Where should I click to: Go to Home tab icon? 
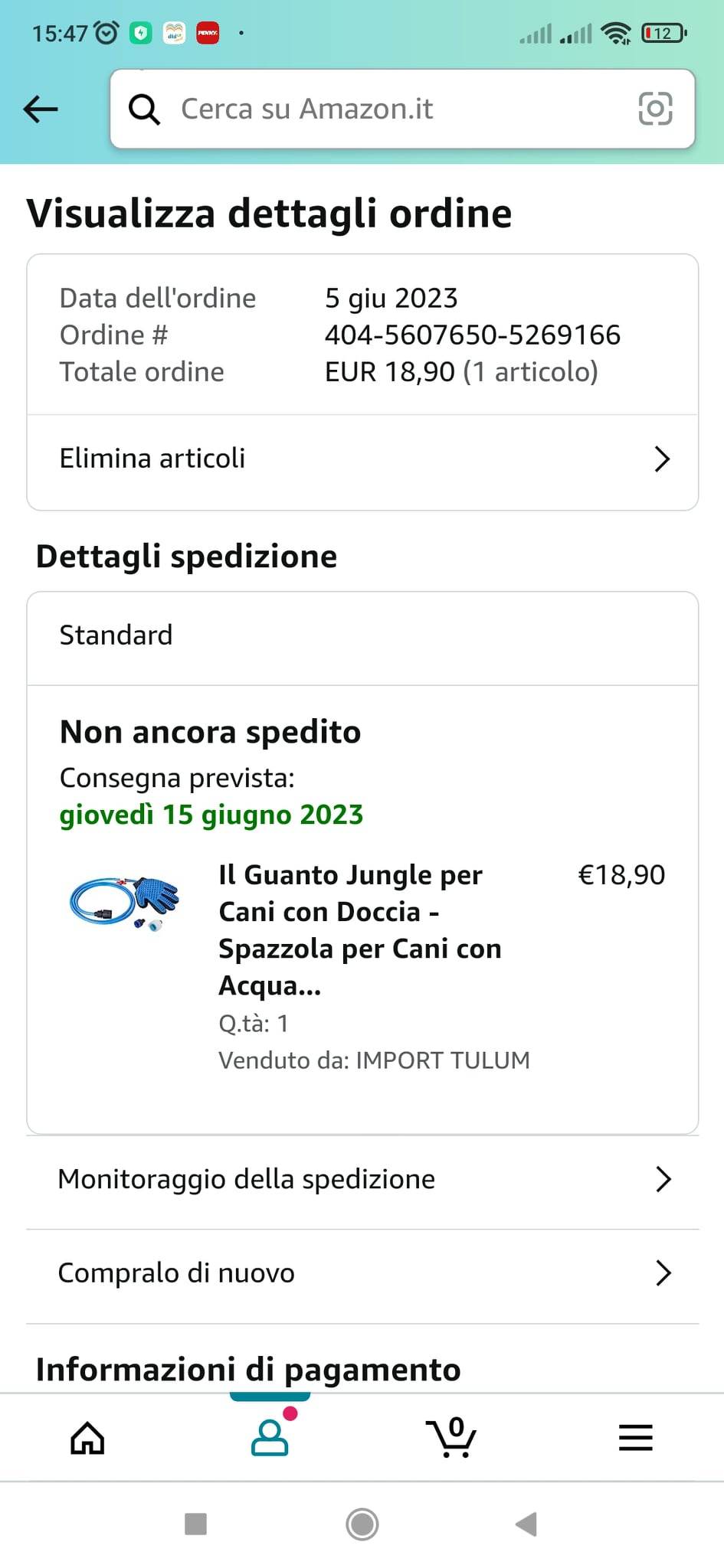coord(87,1438)
